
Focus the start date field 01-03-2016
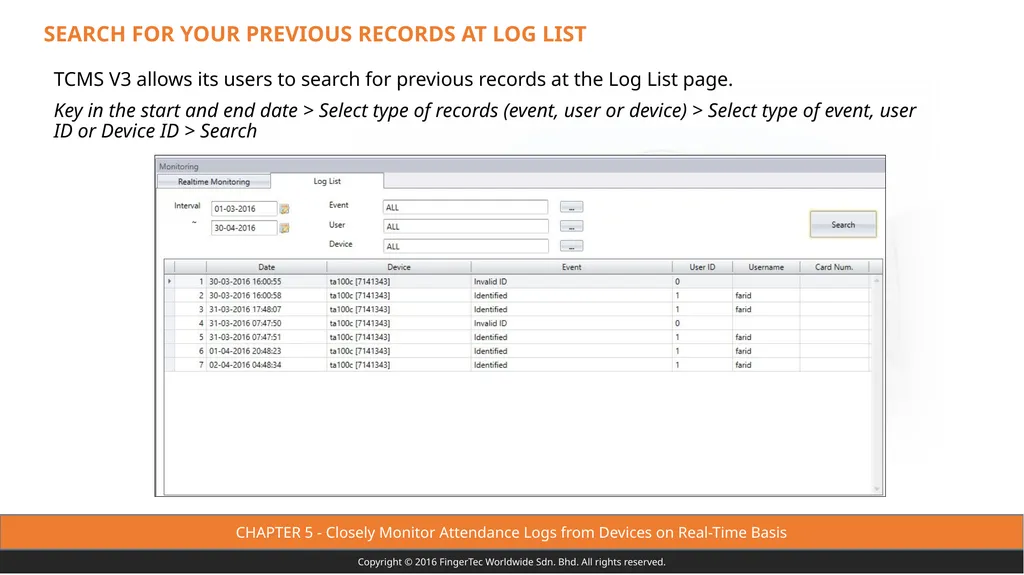point(244,208)
